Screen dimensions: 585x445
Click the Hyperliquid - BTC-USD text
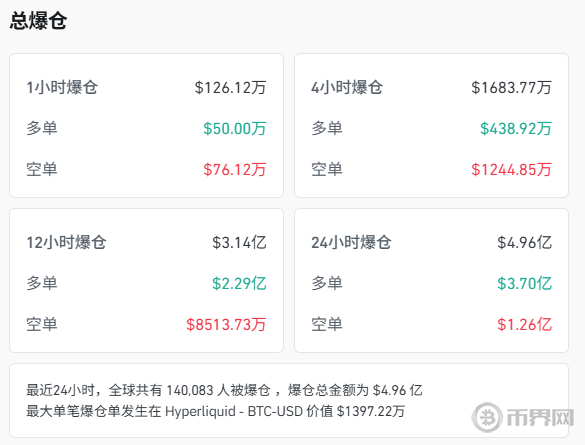(234, 411)
